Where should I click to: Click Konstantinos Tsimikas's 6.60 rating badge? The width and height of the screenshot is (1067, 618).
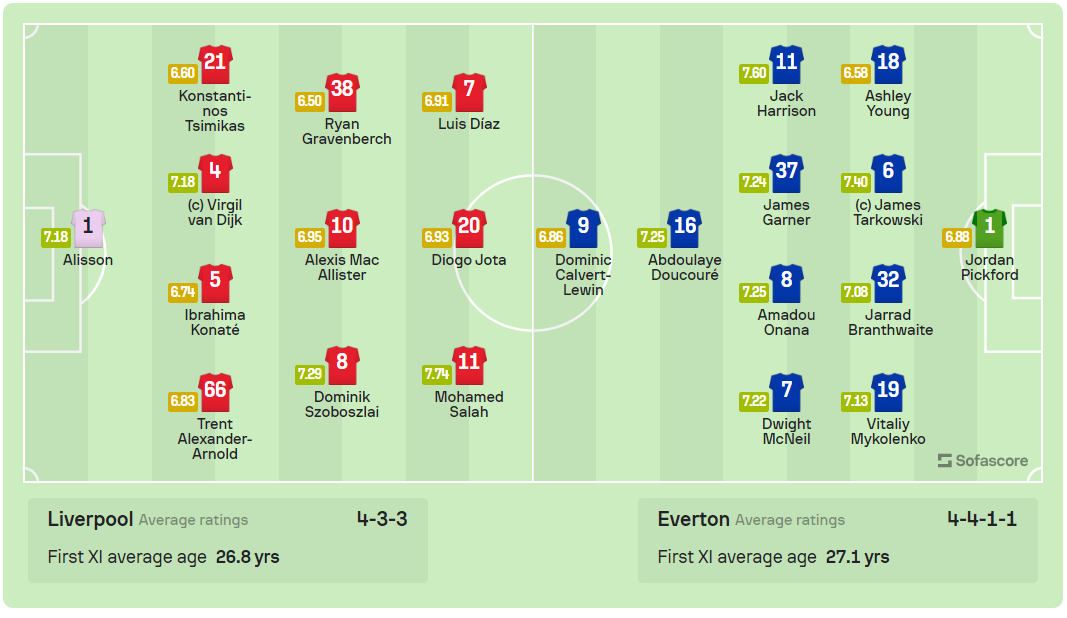tap(183, 73)
